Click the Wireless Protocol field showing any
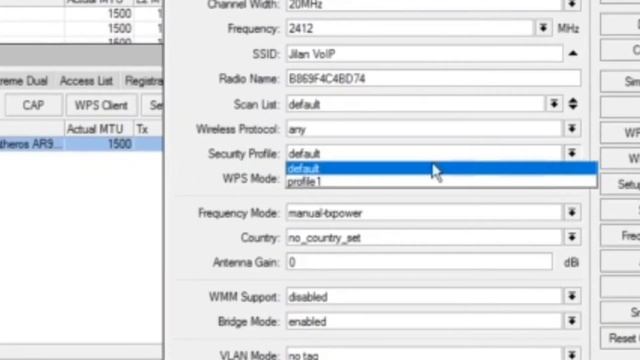Screen dimensions: 640x360 424,129
